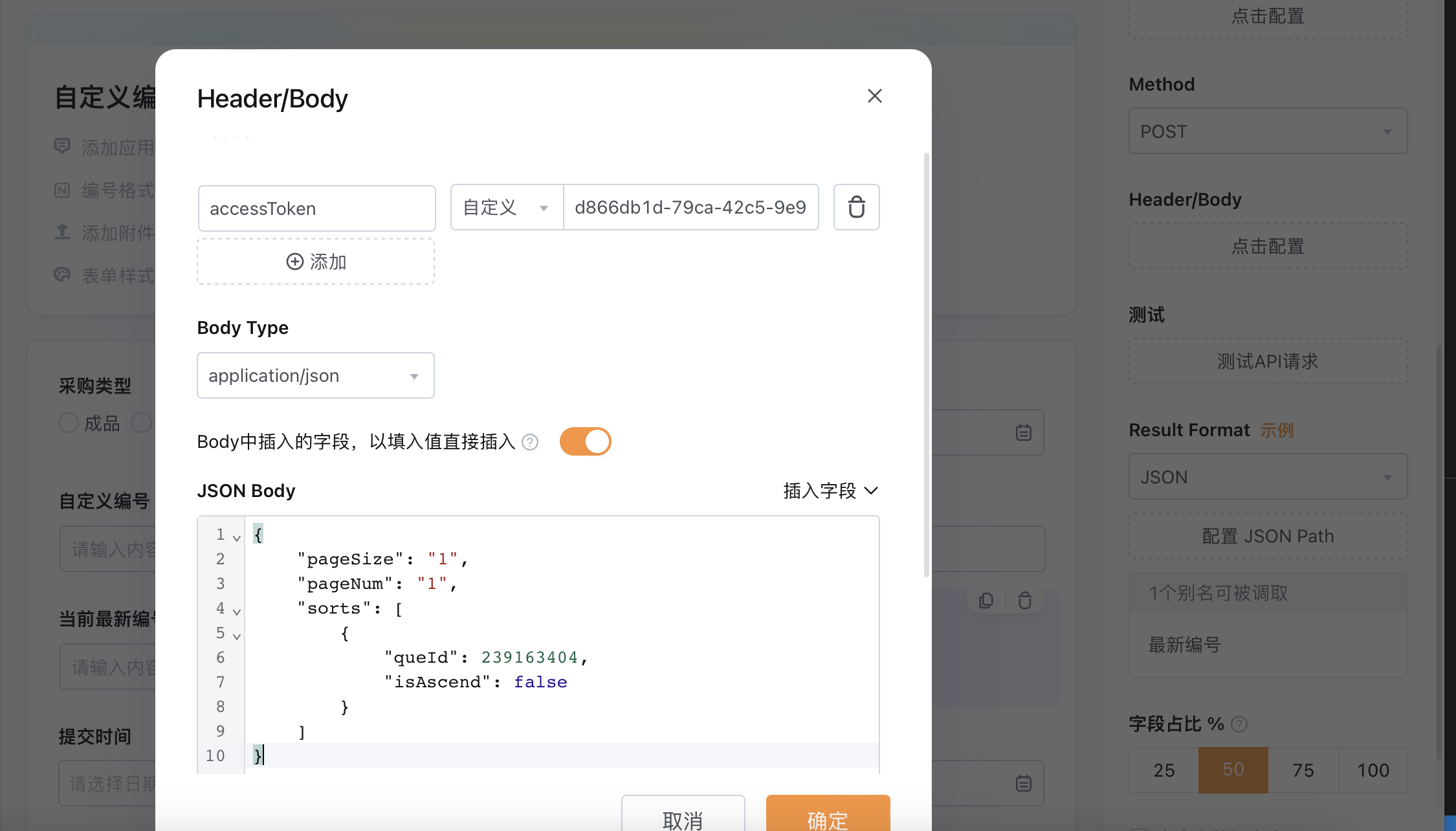
Task: Click the upper calendar icon behind the dialog
Action: coord(1024,432)
